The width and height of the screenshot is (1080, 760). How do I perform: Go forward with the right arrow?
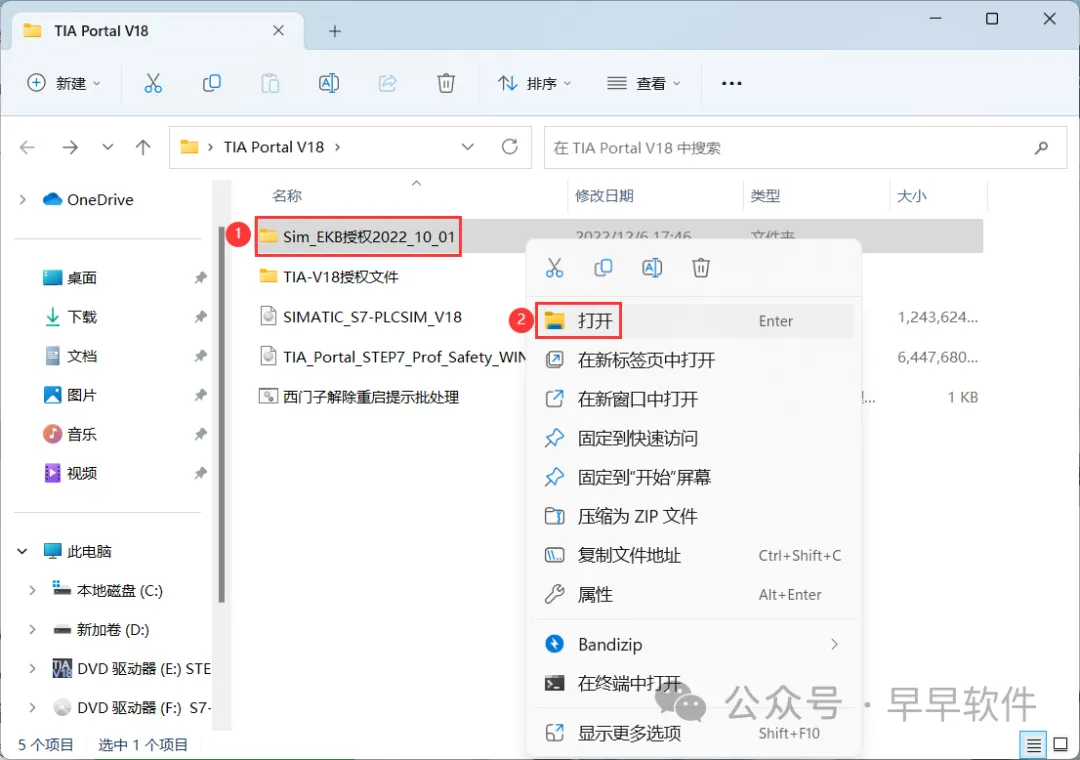[x=70, y=147]
